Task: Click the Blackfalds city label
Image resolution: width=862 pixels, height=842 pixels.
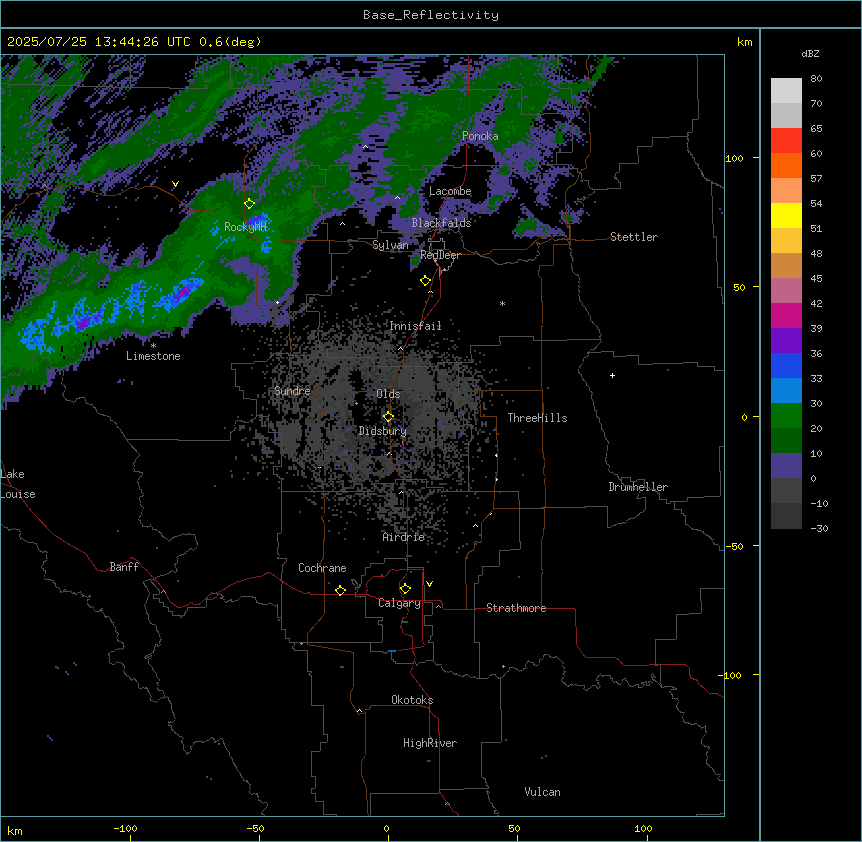Action: pos(441,223)
